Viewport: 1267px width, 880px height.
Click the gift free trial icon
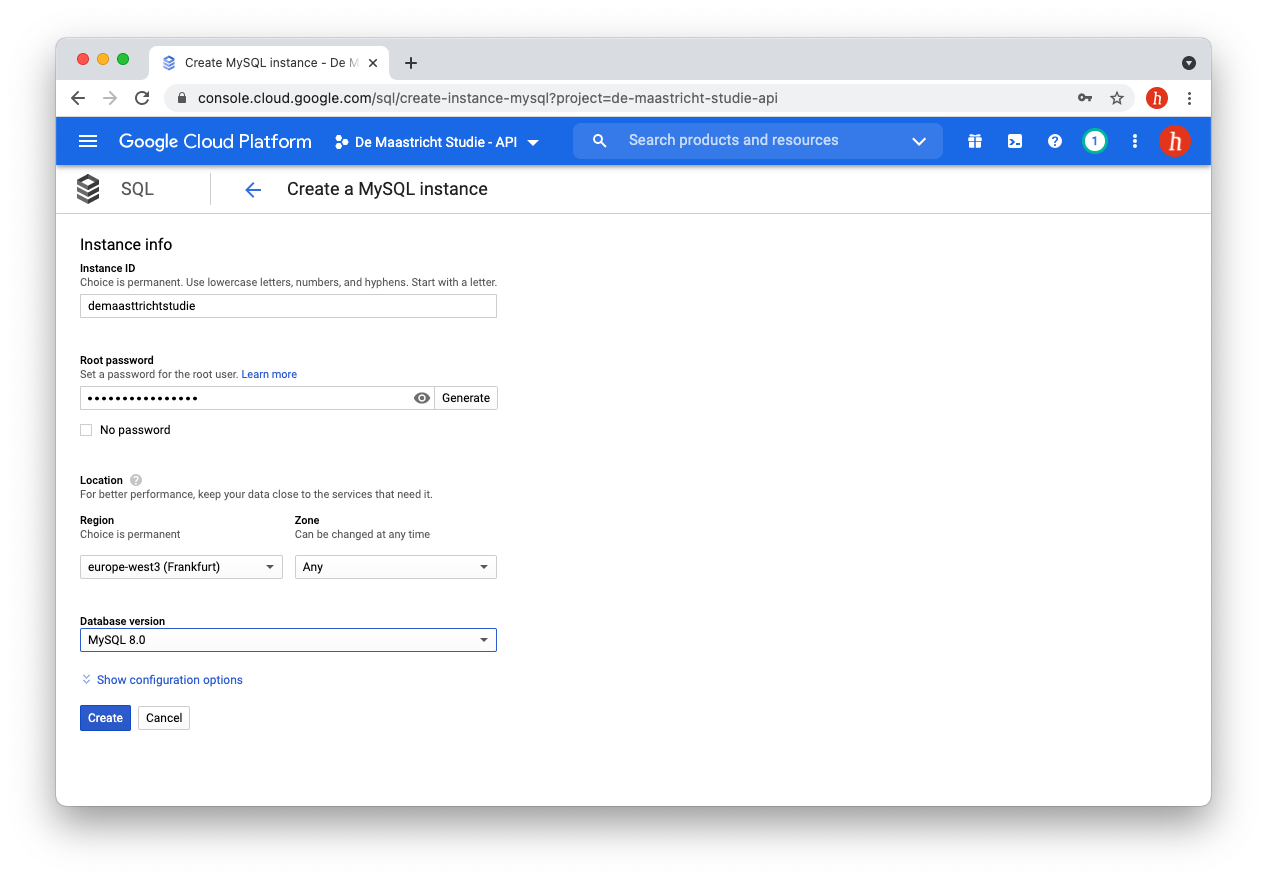pos(975,141)
